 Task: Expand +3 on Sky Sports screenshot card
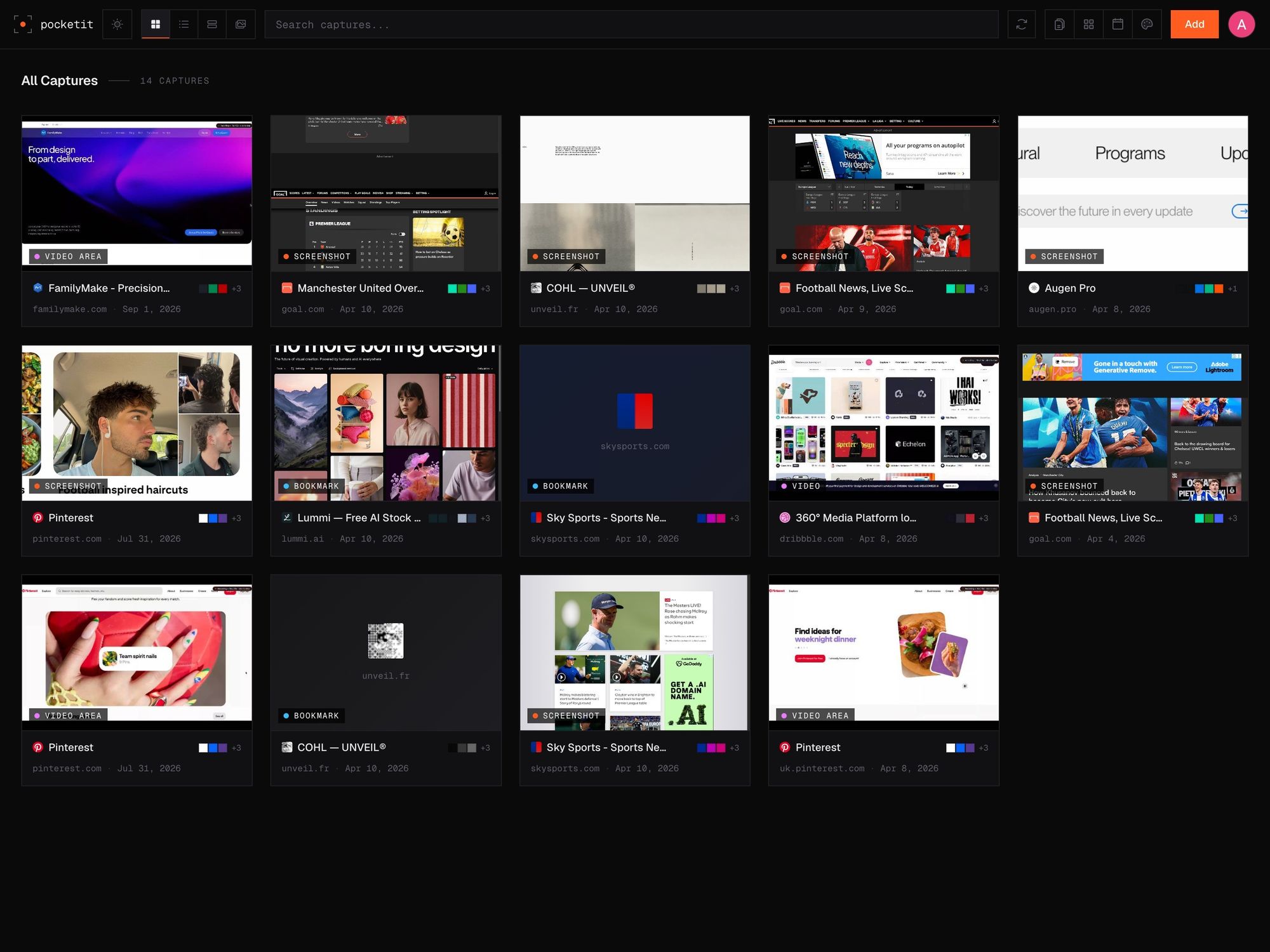(735, 748)
